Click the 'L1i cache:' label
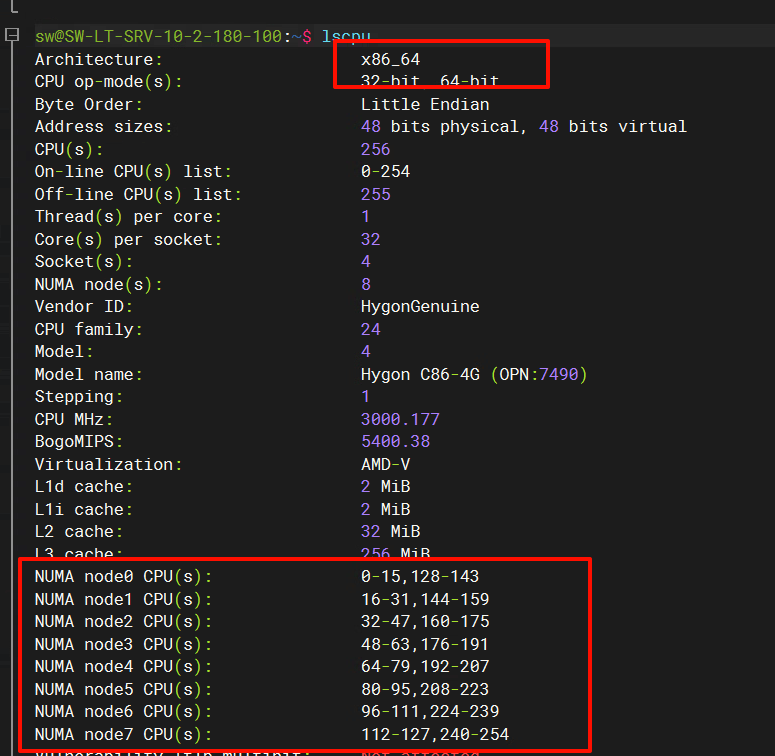775x756 pixels. click(84, 509)
